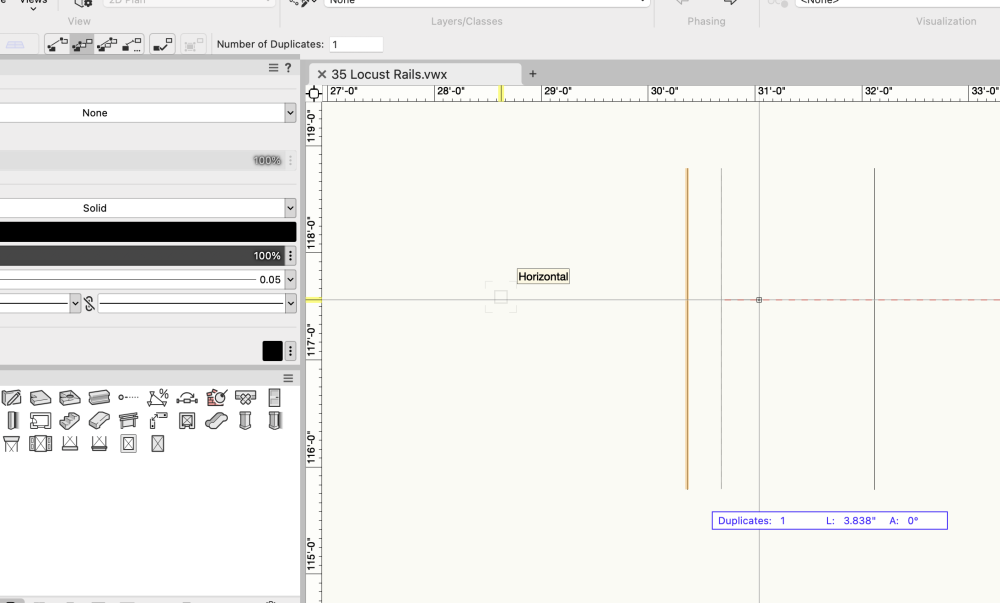Toggle the object retention checkmark mode
The height and width of the screenshot is (603, 1000).
(162, 44)
